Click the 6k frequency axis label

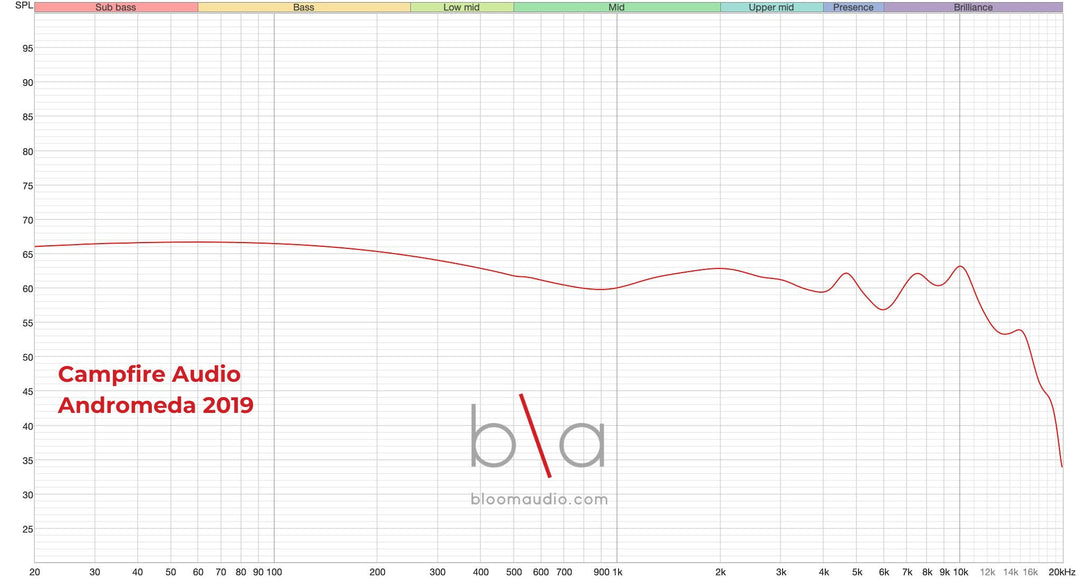[884, 572]
